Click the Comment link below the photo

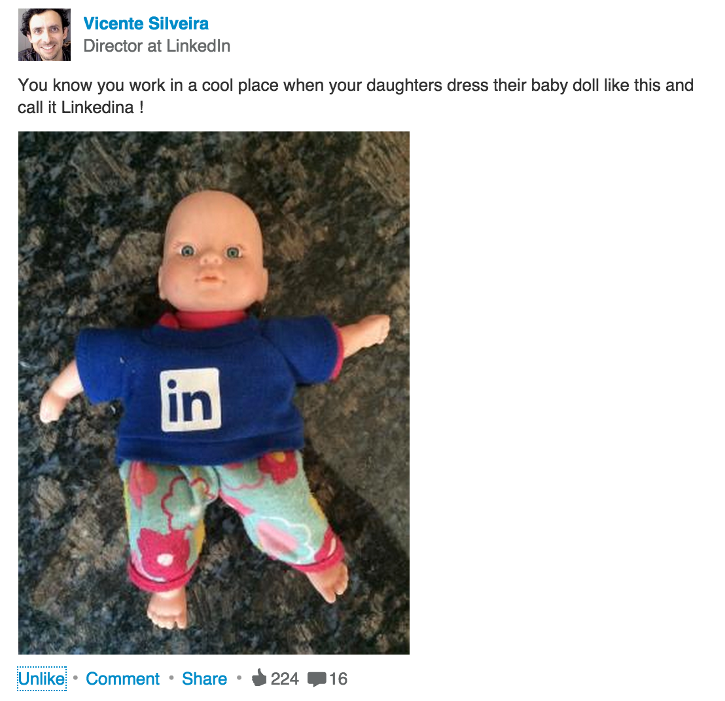coord(123,679)
